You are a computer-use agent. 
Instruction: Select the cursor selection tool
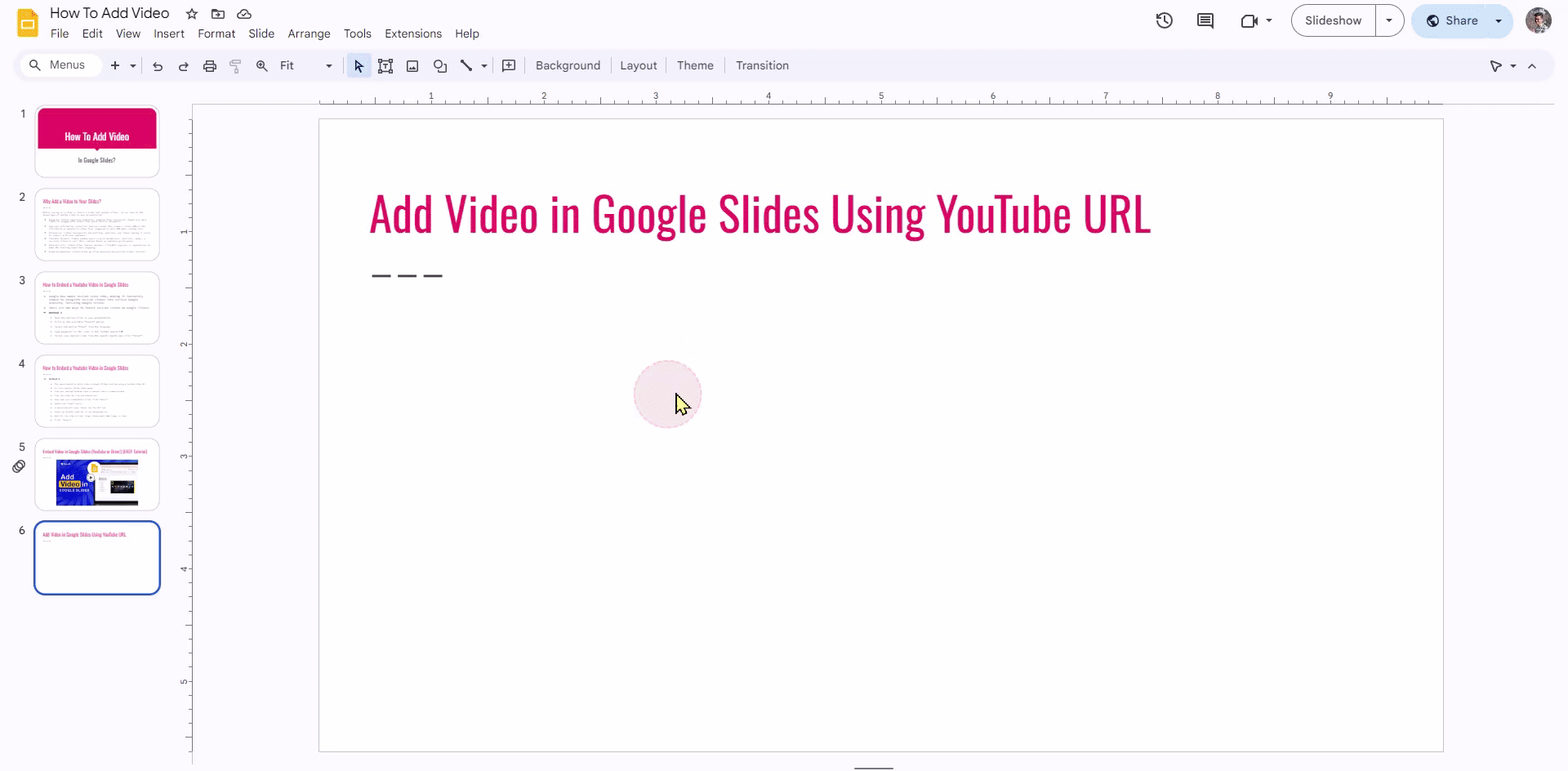358,65
